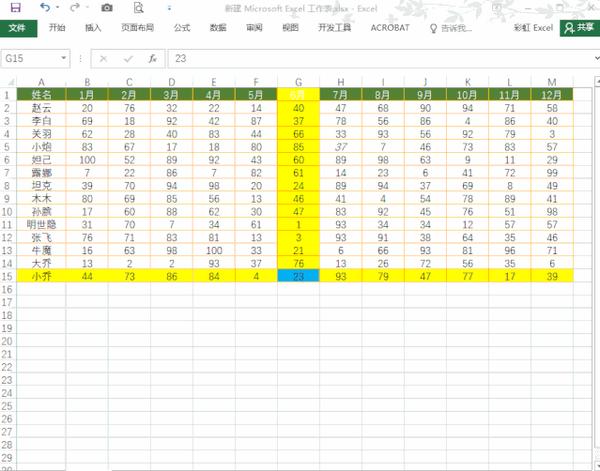This screenshot has height=471, width=600.
Task: Open the undo history dropdown arrow
Action: tap(57, 8)
